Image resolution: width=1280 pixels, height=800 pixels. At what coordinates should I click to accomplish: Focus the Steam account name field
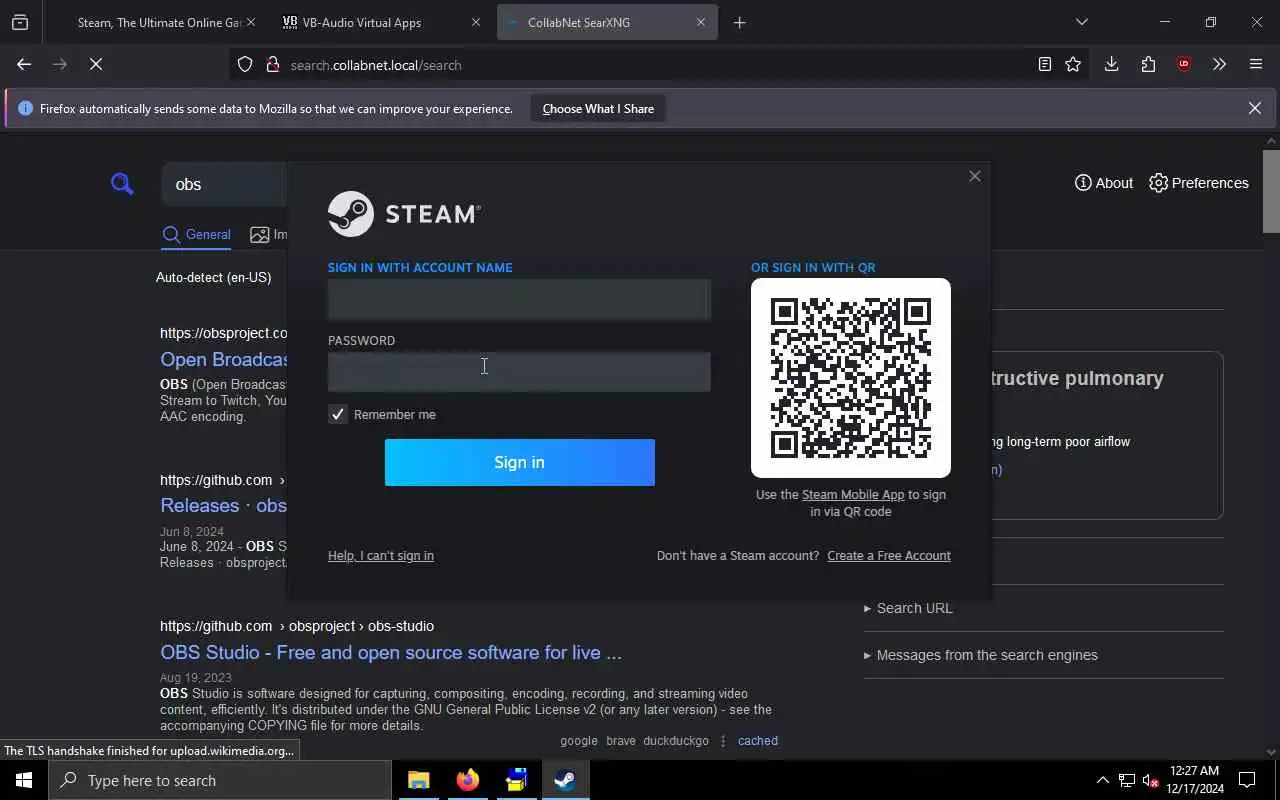519,299
